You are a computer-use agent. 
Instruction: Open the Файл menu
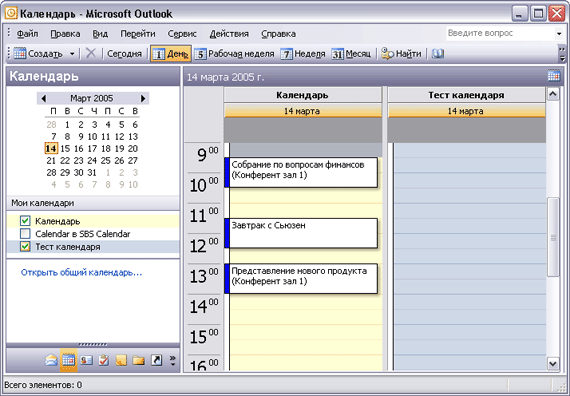click(27, 34)
